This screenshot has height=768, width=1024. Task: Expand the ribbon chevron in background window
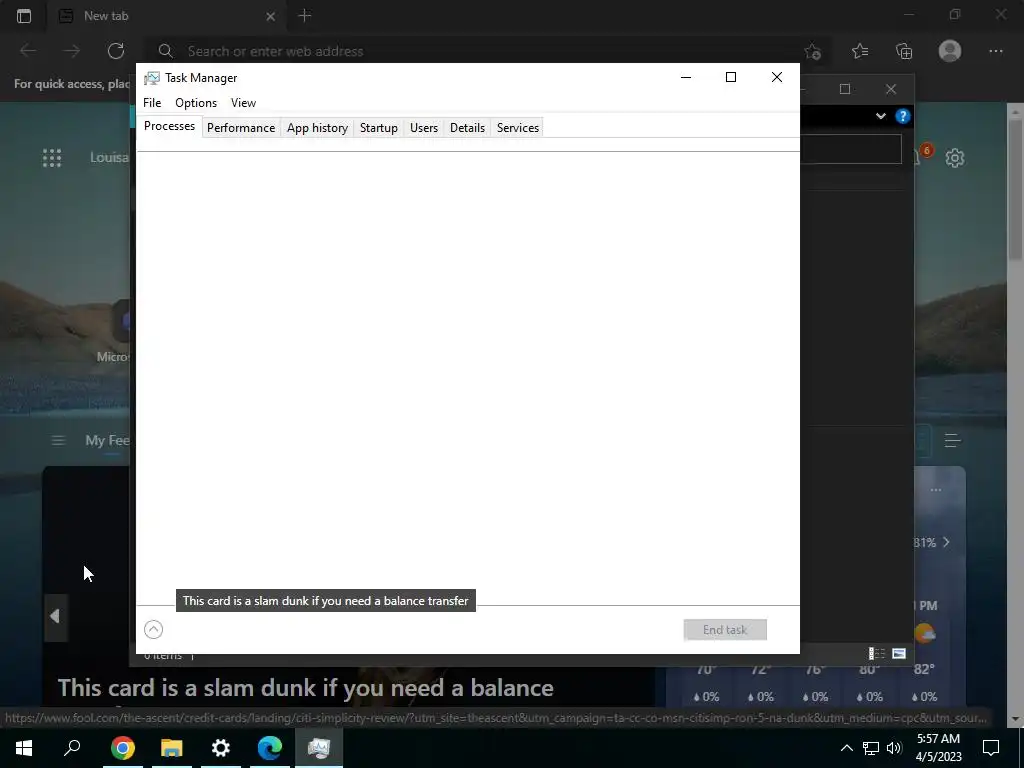[880, 116]
